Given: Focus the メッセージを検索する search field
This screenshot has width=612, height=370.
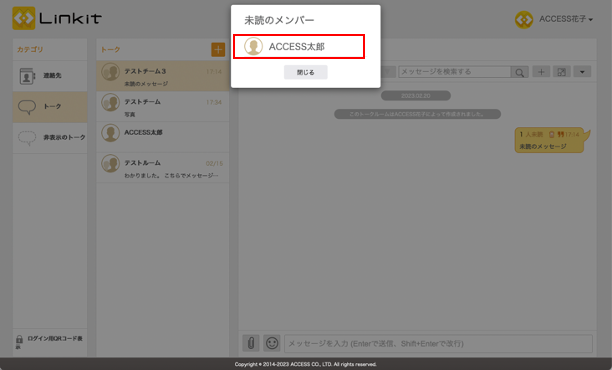Looking at the screenshot, I should 454,72.
